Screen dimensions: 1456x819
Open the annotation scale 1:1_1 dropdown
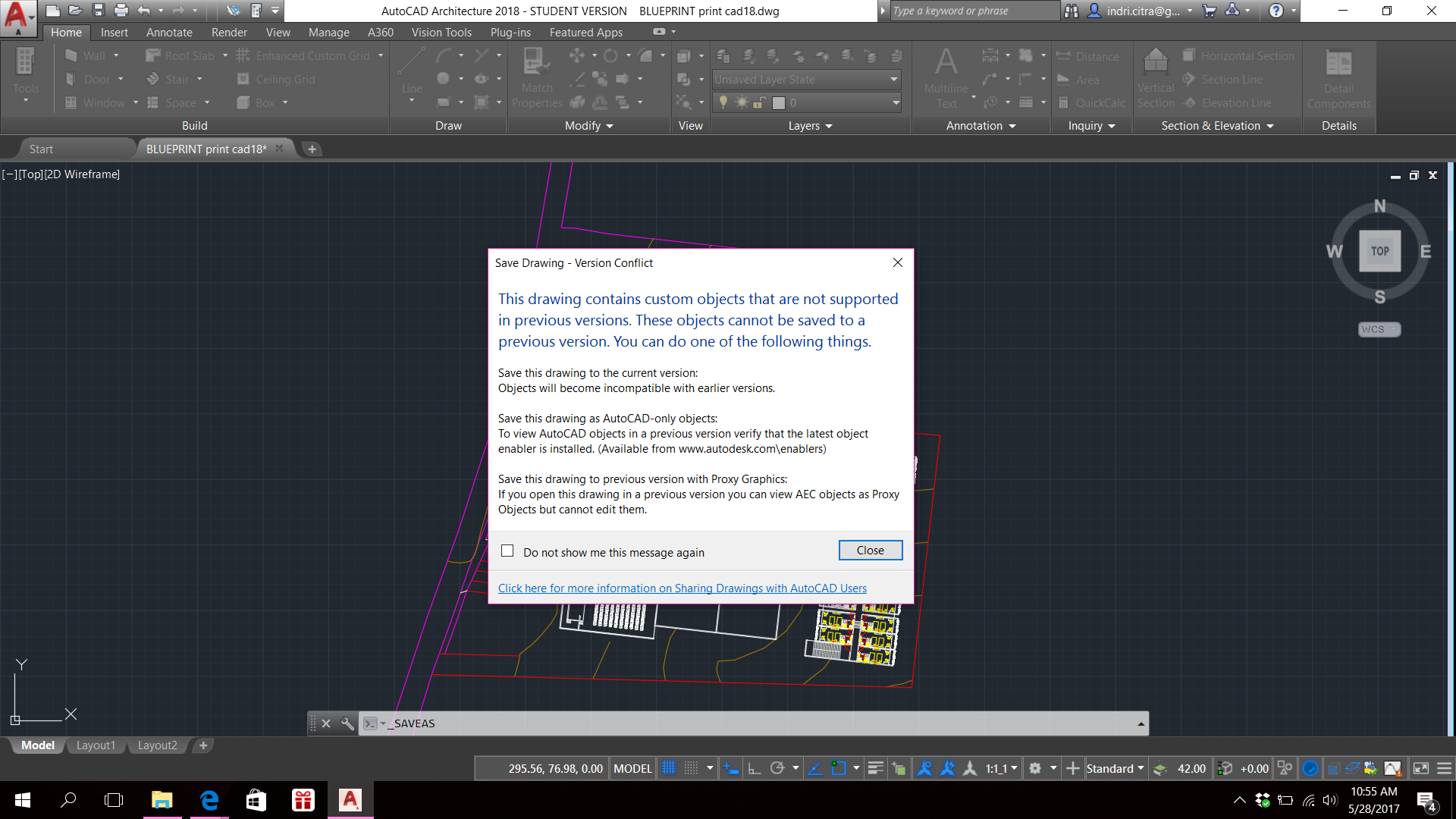pyautogui.click(x=1001, y=768)
